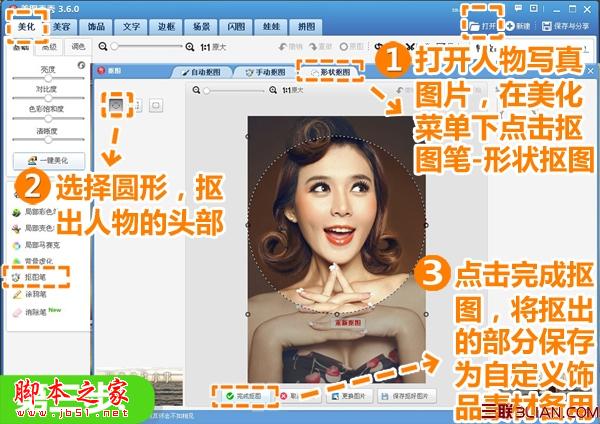Open the 饰品 tab
The width and height of the screenshot is (600, 424).
tap(96, 27)
